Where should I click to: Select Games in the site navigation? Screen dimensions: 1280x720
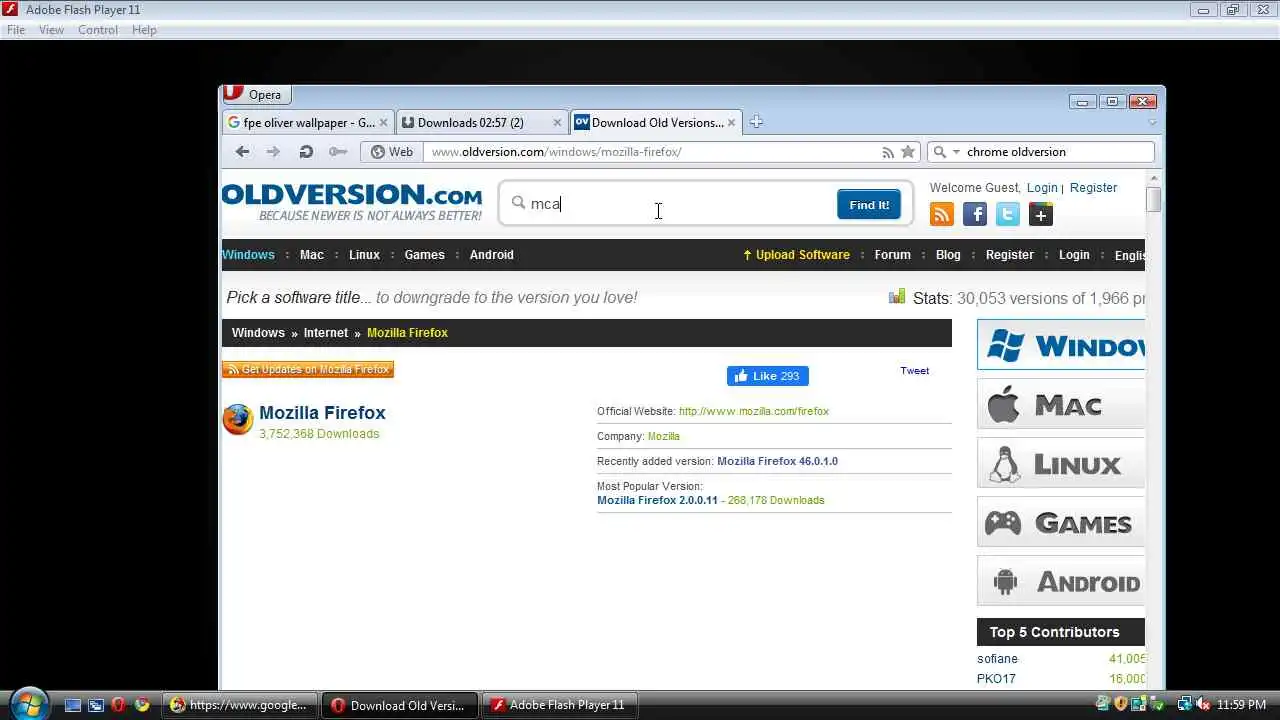424,255
